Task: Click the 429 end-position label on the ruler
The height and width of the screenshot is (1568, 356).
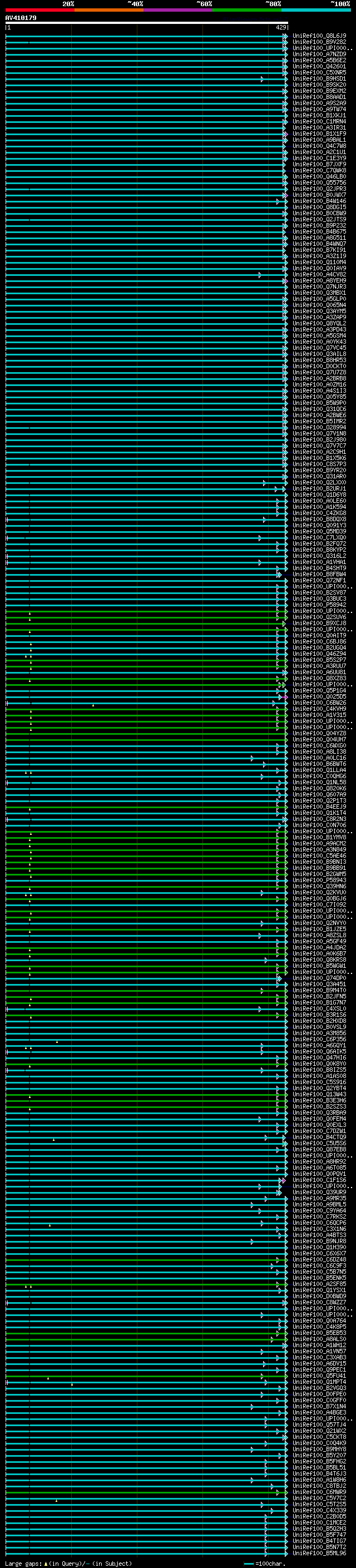Action: (280, 27)
